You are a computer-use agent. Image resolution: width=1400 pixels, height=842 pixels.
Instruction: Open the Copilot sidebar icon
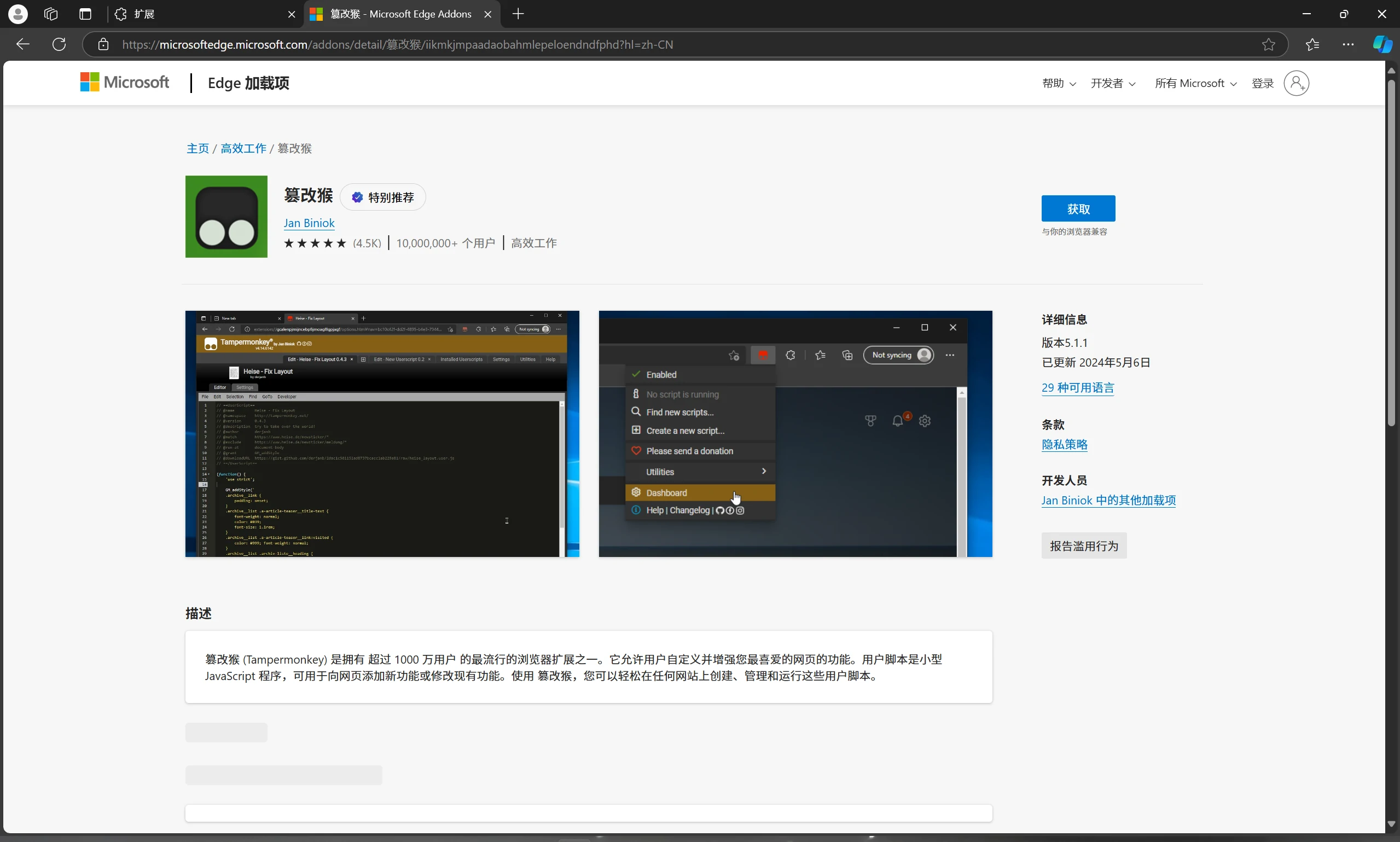1382,44
